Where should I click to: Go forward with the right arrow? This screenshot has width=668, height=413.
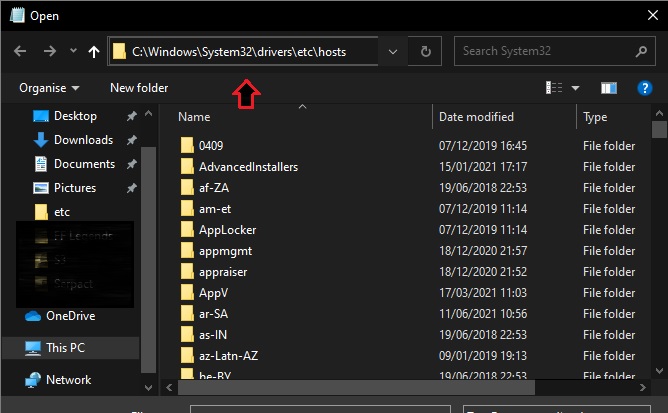50,52
